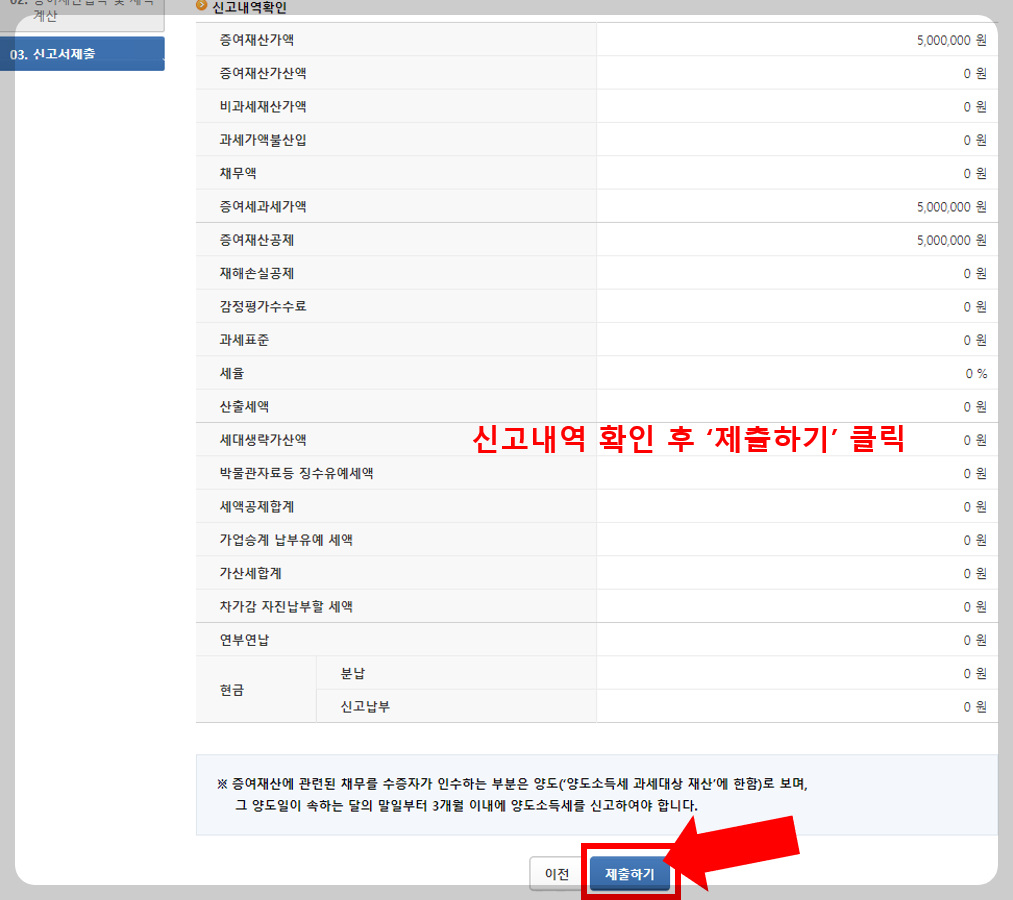Screen dimensions: 1013x900
Task: Select the 분납 row under 현금
Action: point(400,673)
